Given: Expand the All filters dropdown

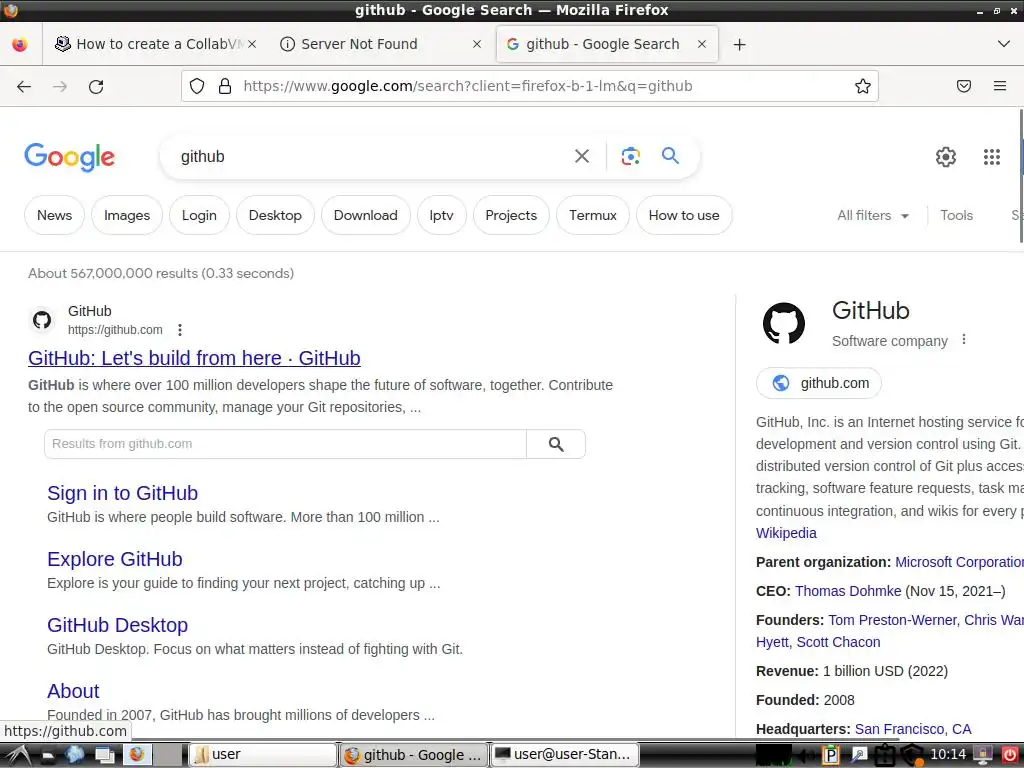Looking at the screenshot, I should [x=873, y=216].
